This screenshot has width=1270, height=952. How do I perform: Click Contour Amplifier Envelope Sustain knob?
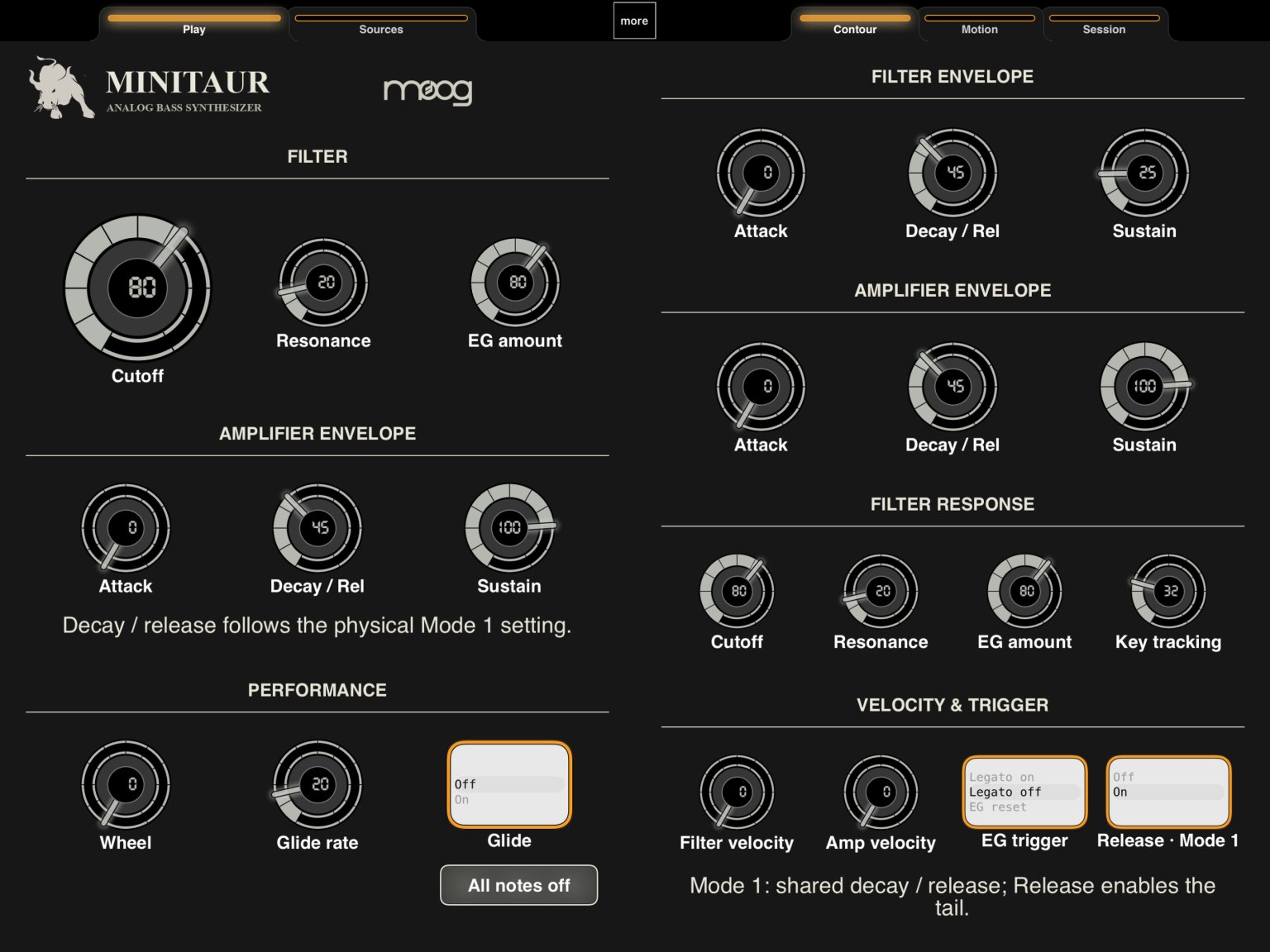[1144, 387]
